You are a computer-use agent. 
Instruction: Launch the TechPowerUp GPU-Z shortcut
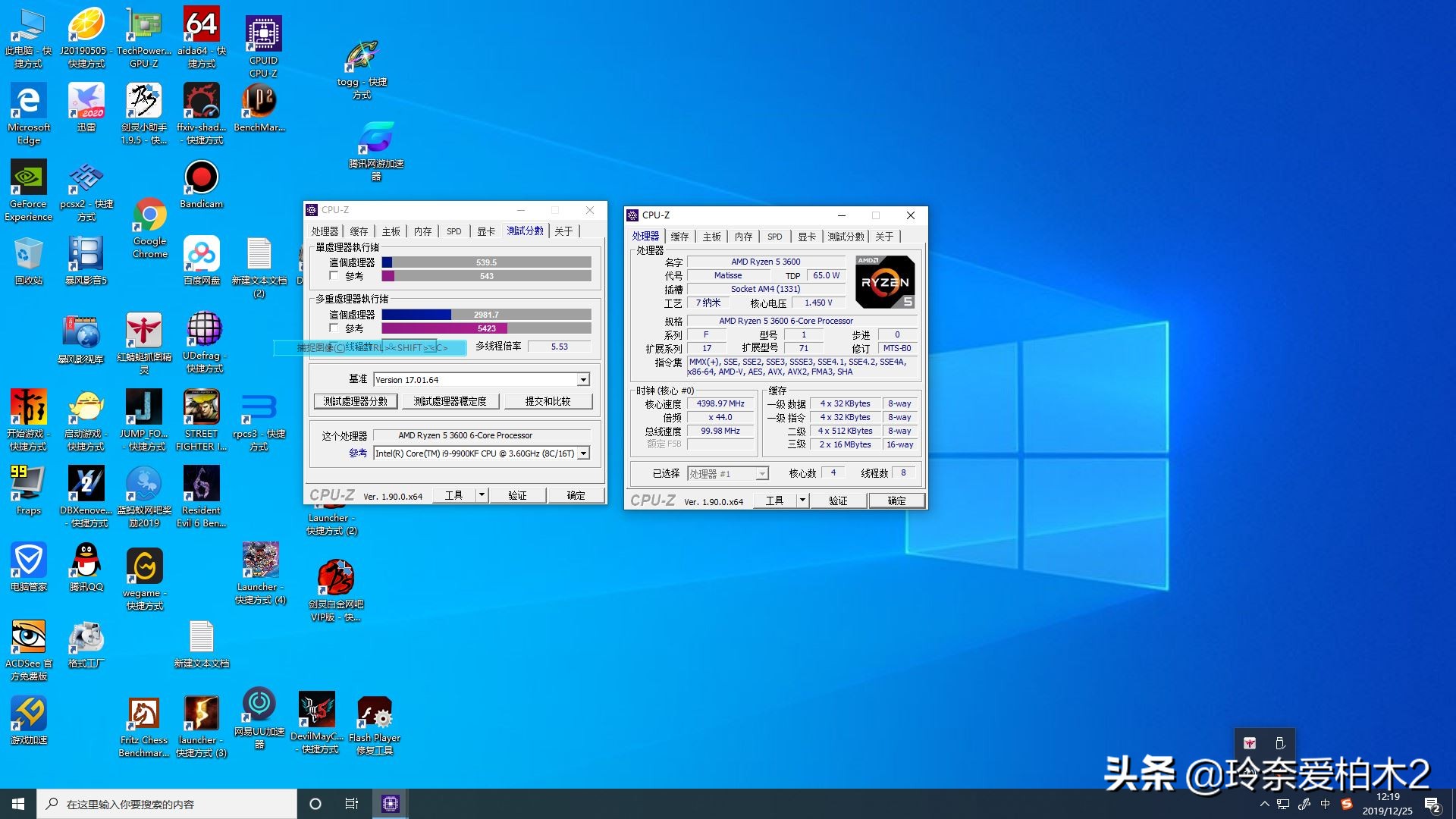tap(143, 25)
